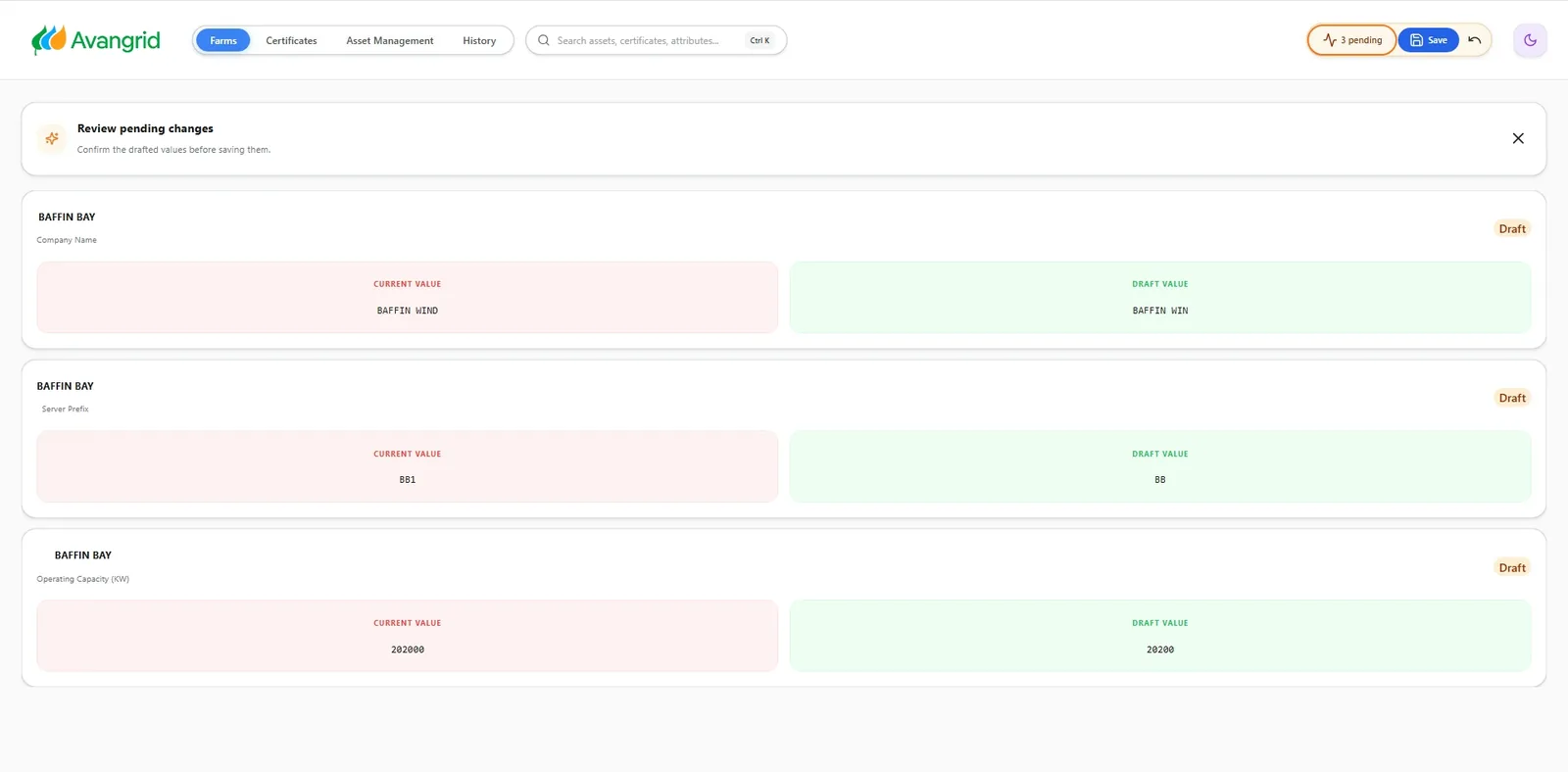Open the Farms tab
The height and width of the screenshot is (772, 1568).
pyautogui.click(x=223, y=40)
